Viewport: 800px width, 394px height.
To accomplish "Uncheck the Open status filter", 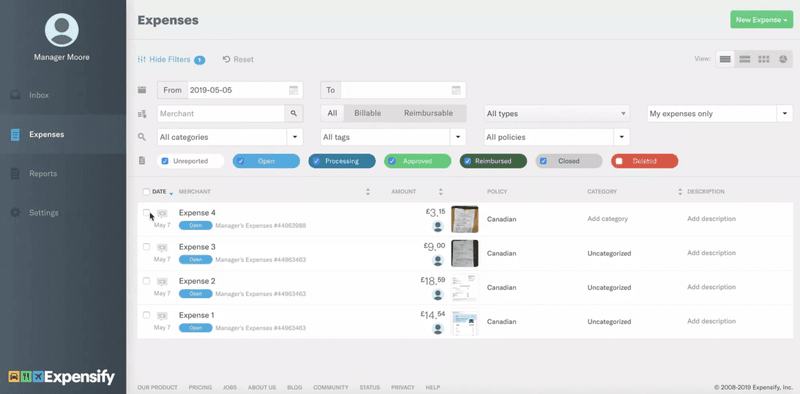I will pos(241,161).
